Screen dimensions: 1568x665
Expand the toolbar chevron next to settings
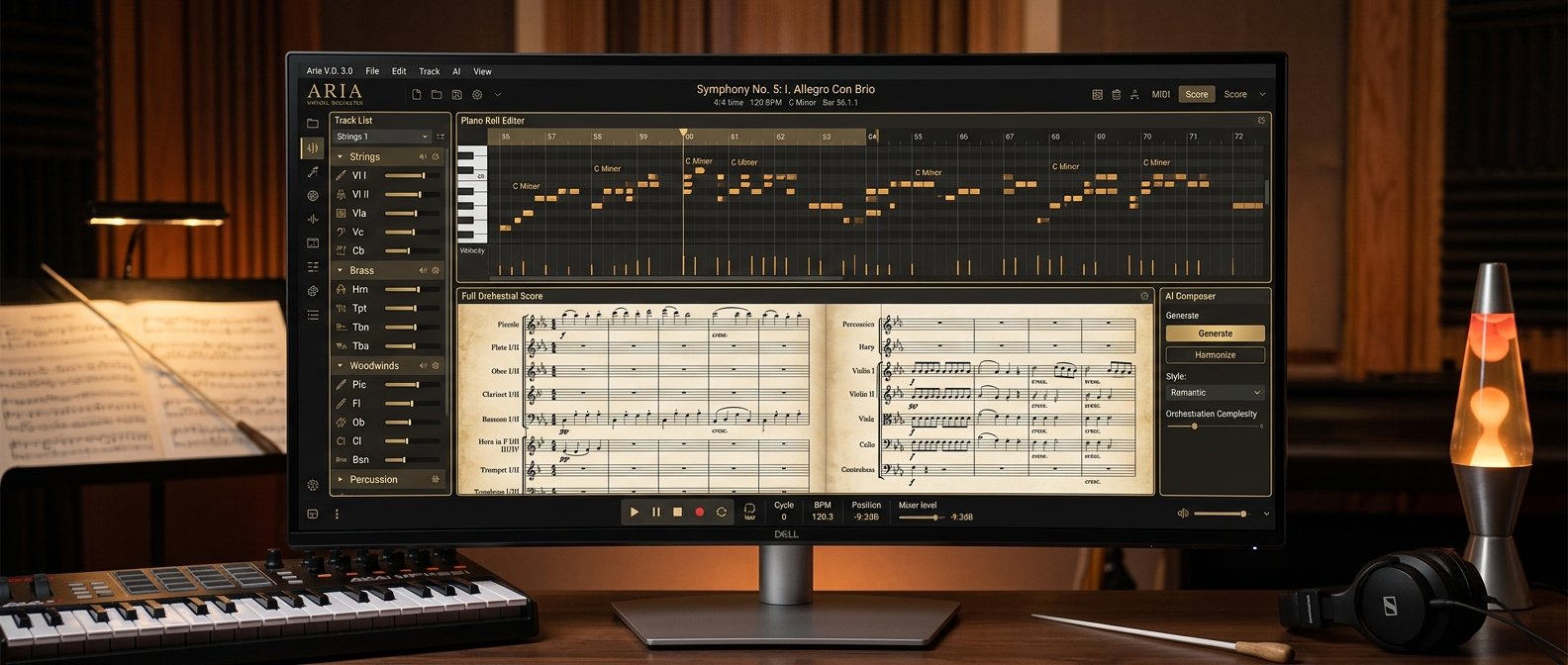tap(497, 95)
